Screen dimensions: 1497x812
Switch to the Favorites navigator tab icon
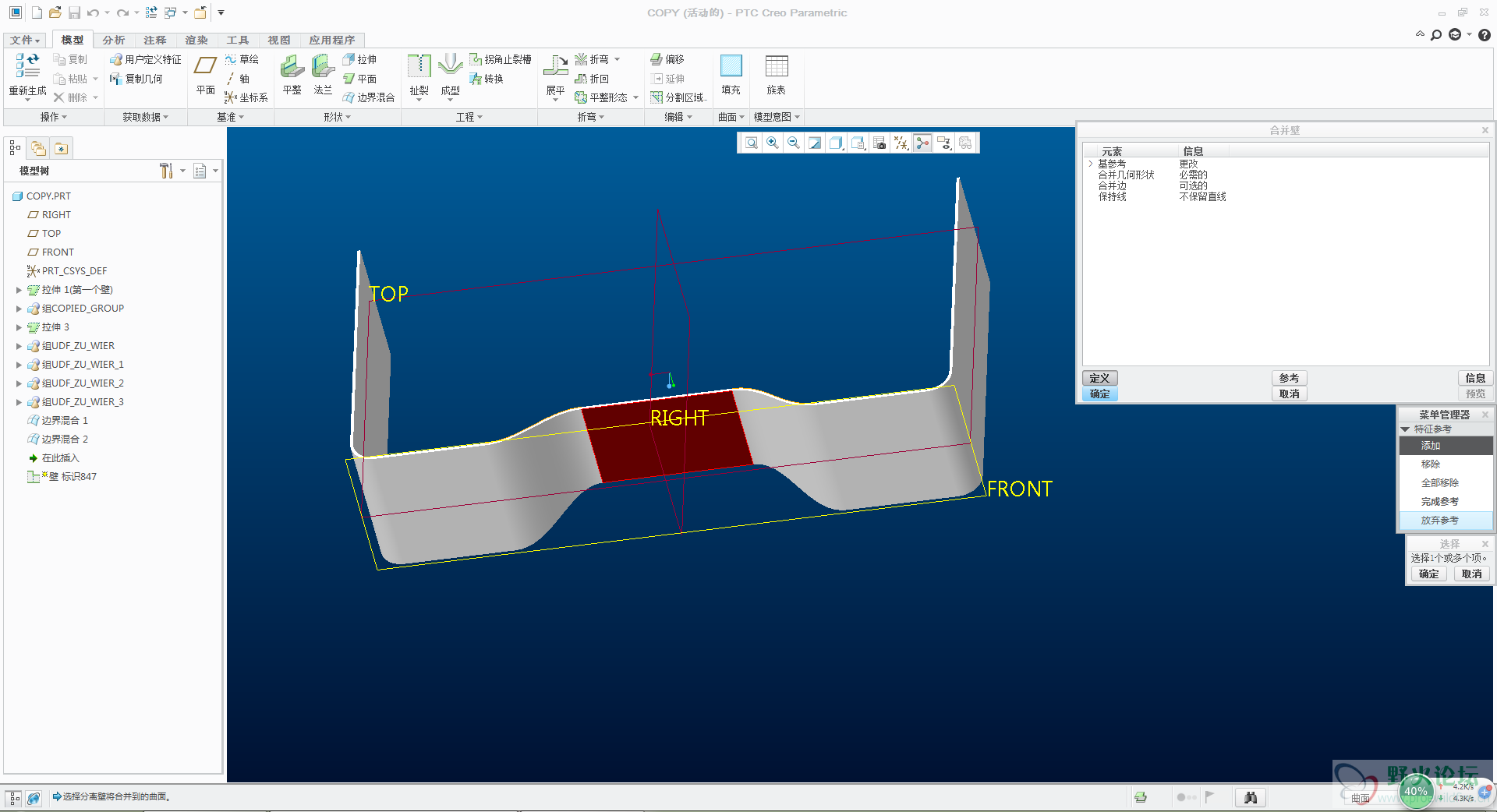tap(62, 148)
